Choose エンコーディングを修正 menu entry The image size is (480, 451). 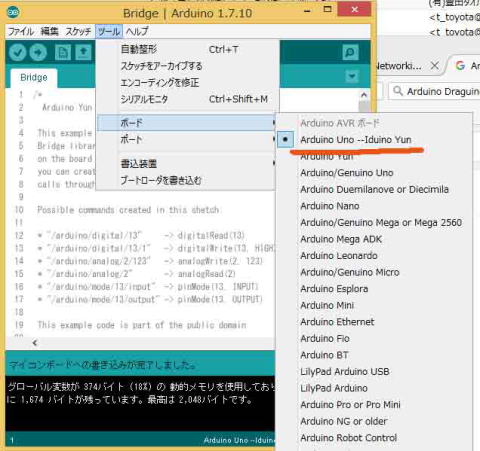tap(187, 82)
